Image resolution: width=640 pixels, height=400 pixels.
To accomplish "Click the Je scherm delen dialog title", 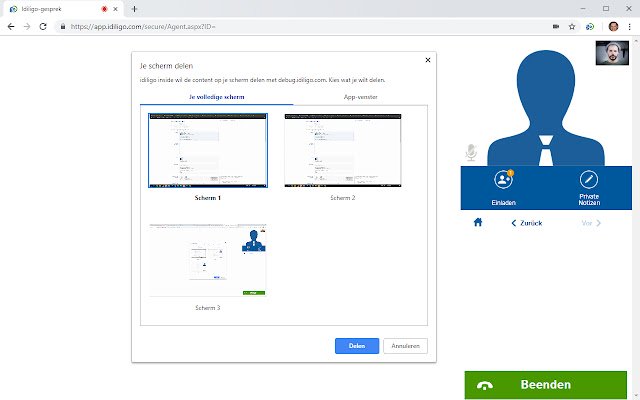I will point(166,66).
